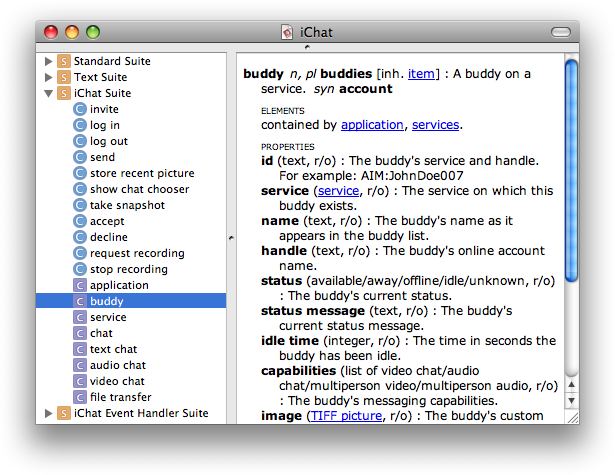The width and height of the screenshot is (615, 475).
Task: Expand the Text Suite disclosure triangle
Action: (48, 77)
